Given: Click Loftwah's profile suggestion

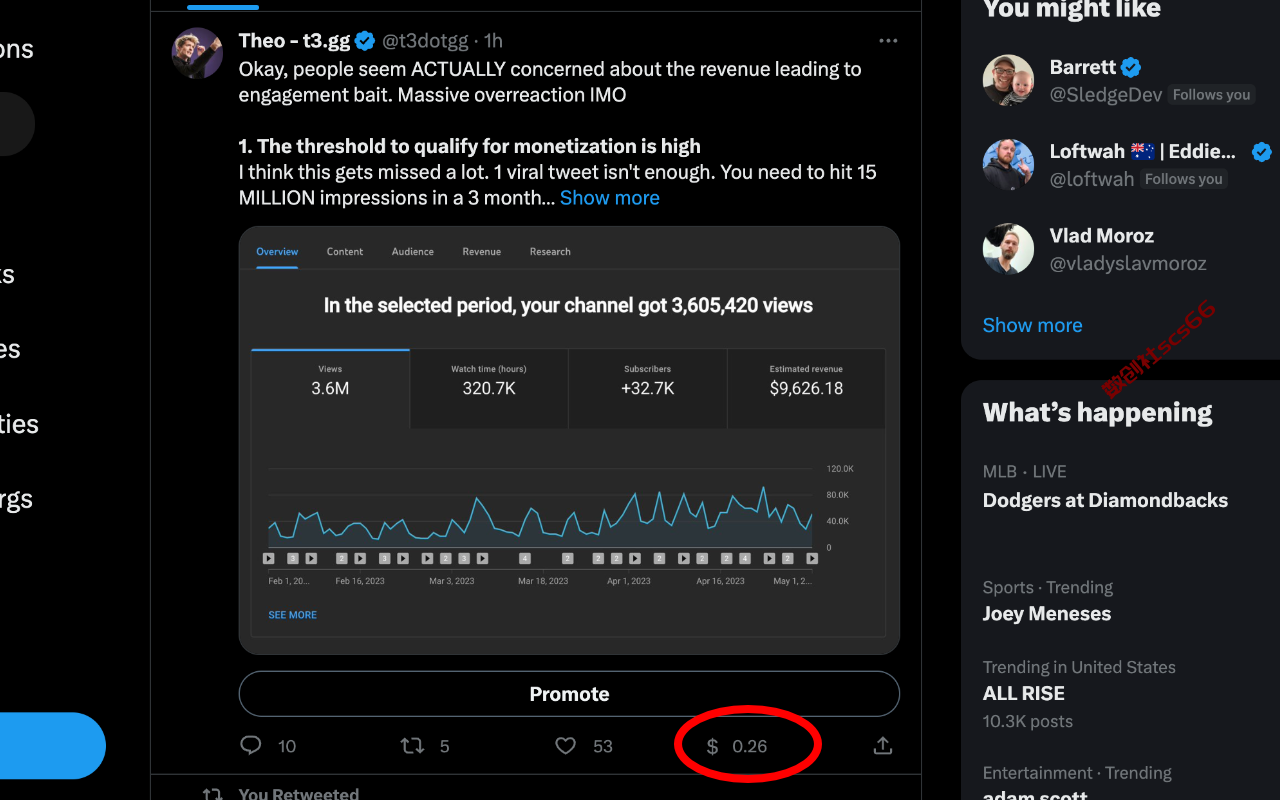Looking at the screenshot, I should (x=1120, y=164).
